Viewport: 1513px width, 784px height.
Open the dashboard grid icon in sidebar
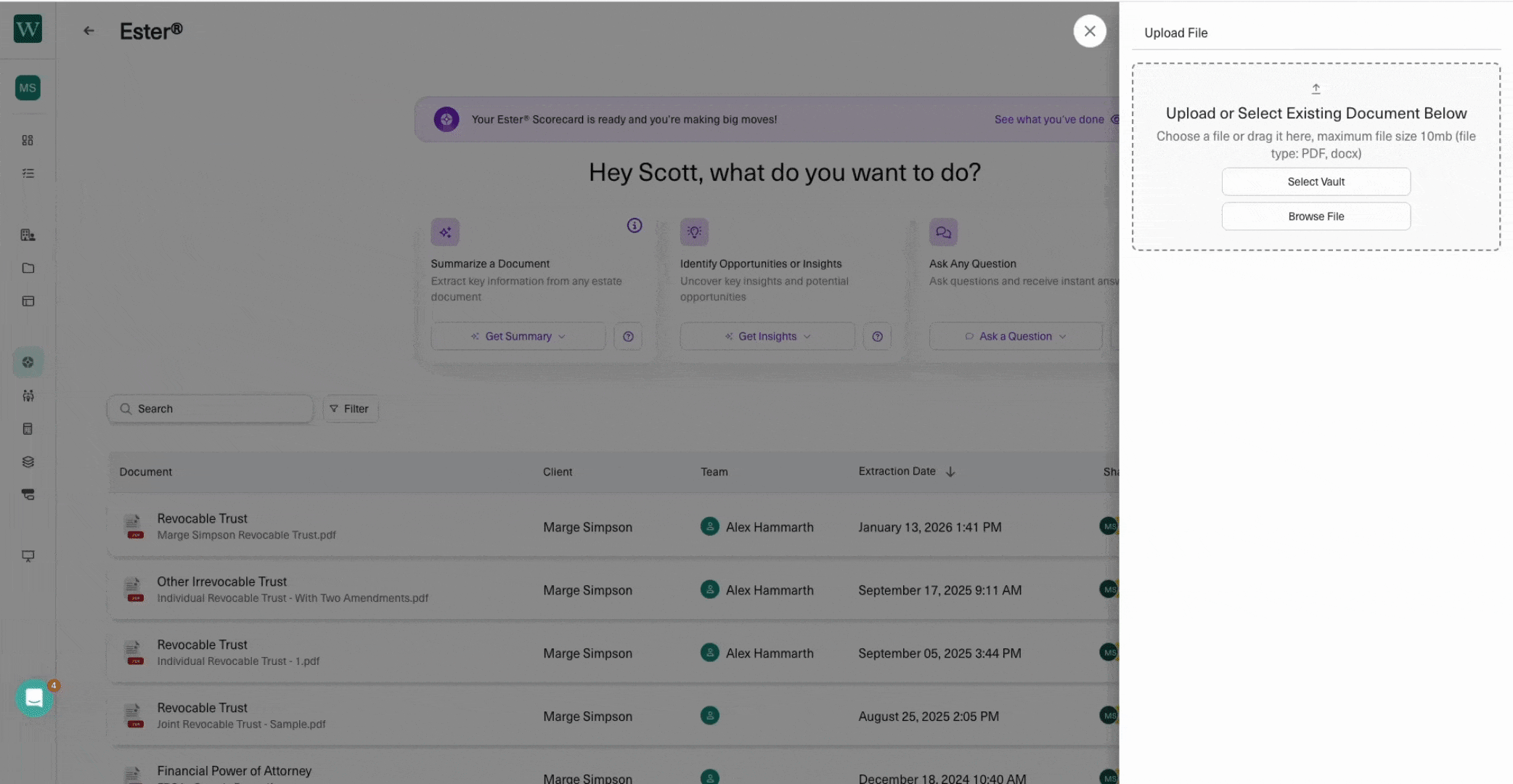tap(28, 140)
